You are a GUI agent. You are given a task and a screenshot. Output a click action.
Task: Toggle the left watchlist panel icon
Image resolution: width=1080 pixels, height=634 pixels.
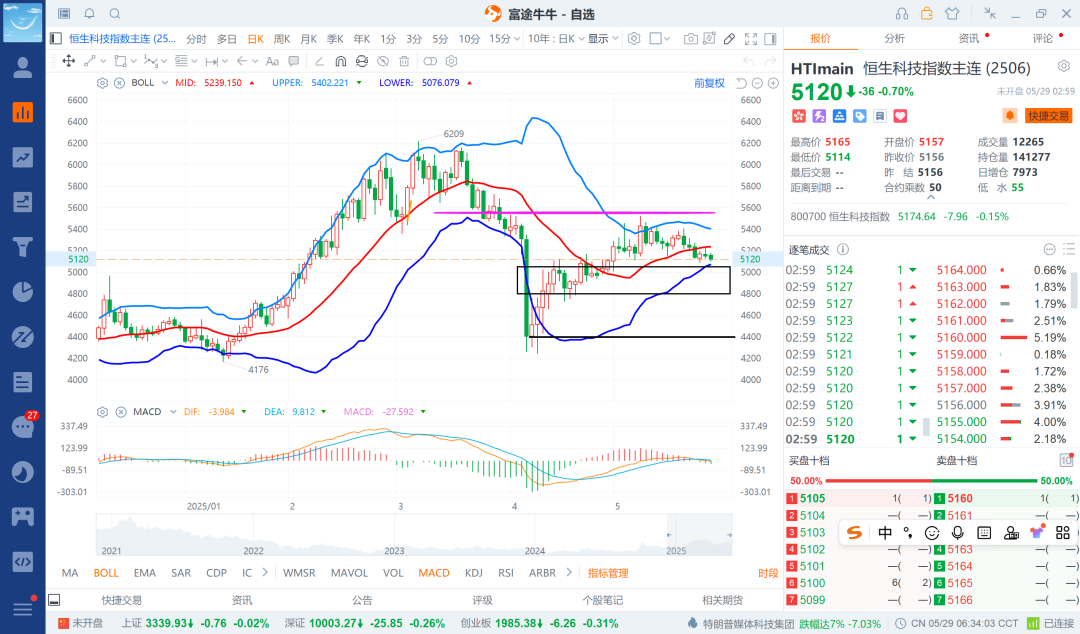pos(56,39)
